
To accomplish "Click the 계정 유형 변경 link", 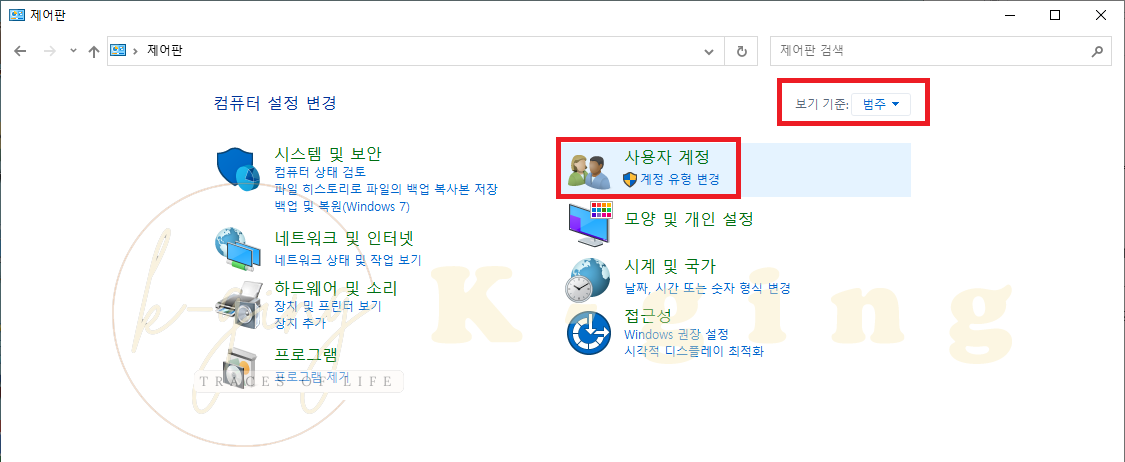I will [679, 179].
